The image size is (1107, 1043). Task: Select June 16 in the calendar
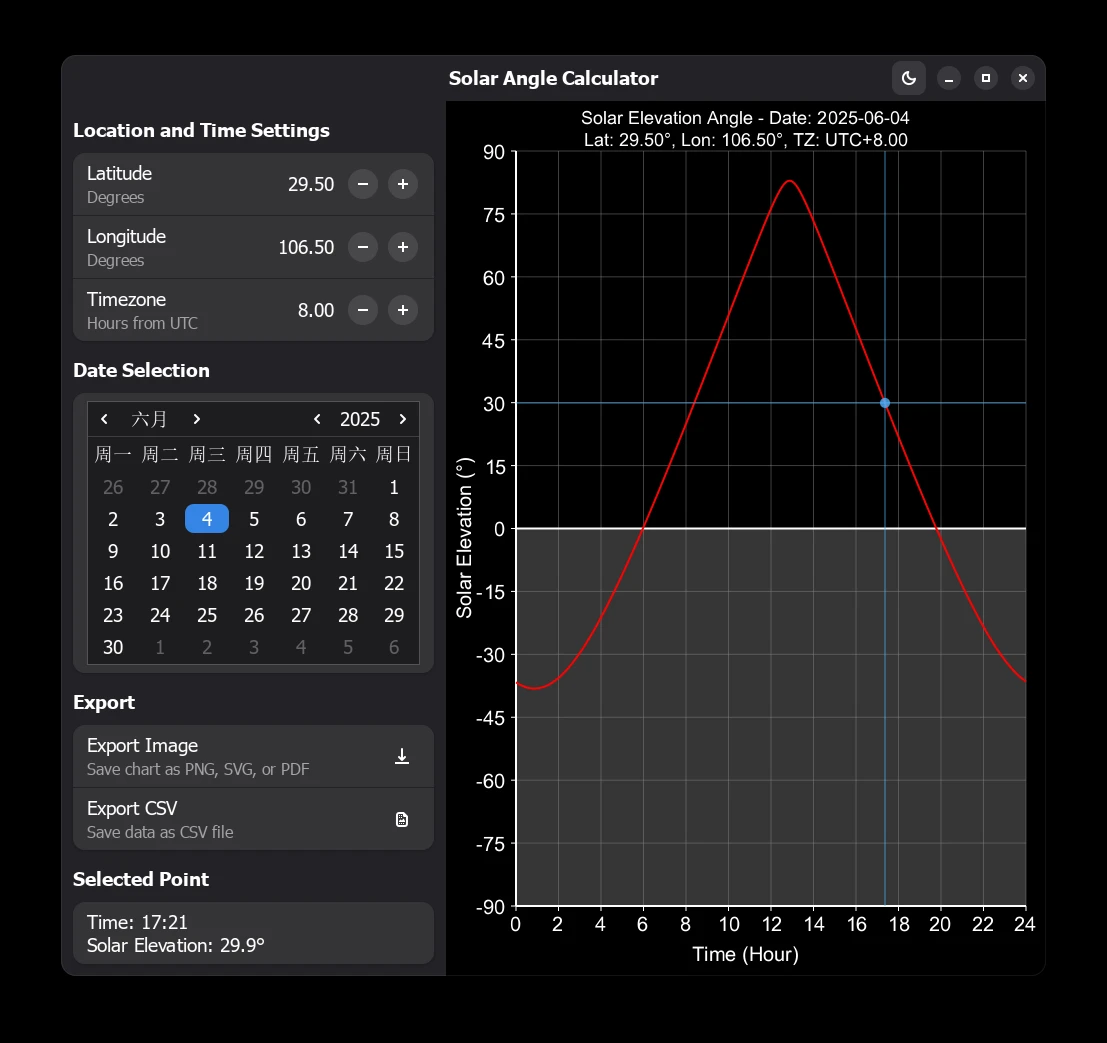tap(113, 583)
